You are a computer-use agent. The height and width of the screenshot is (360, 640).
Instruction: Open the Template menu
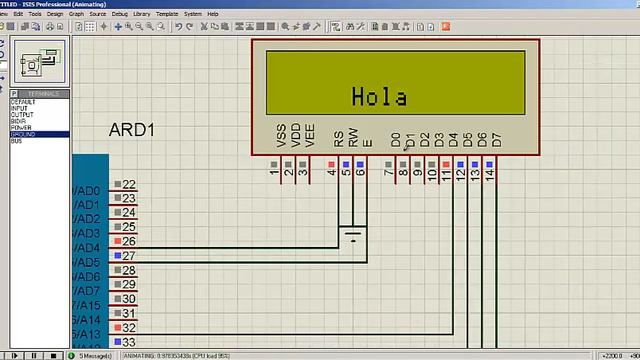[167, 14]
